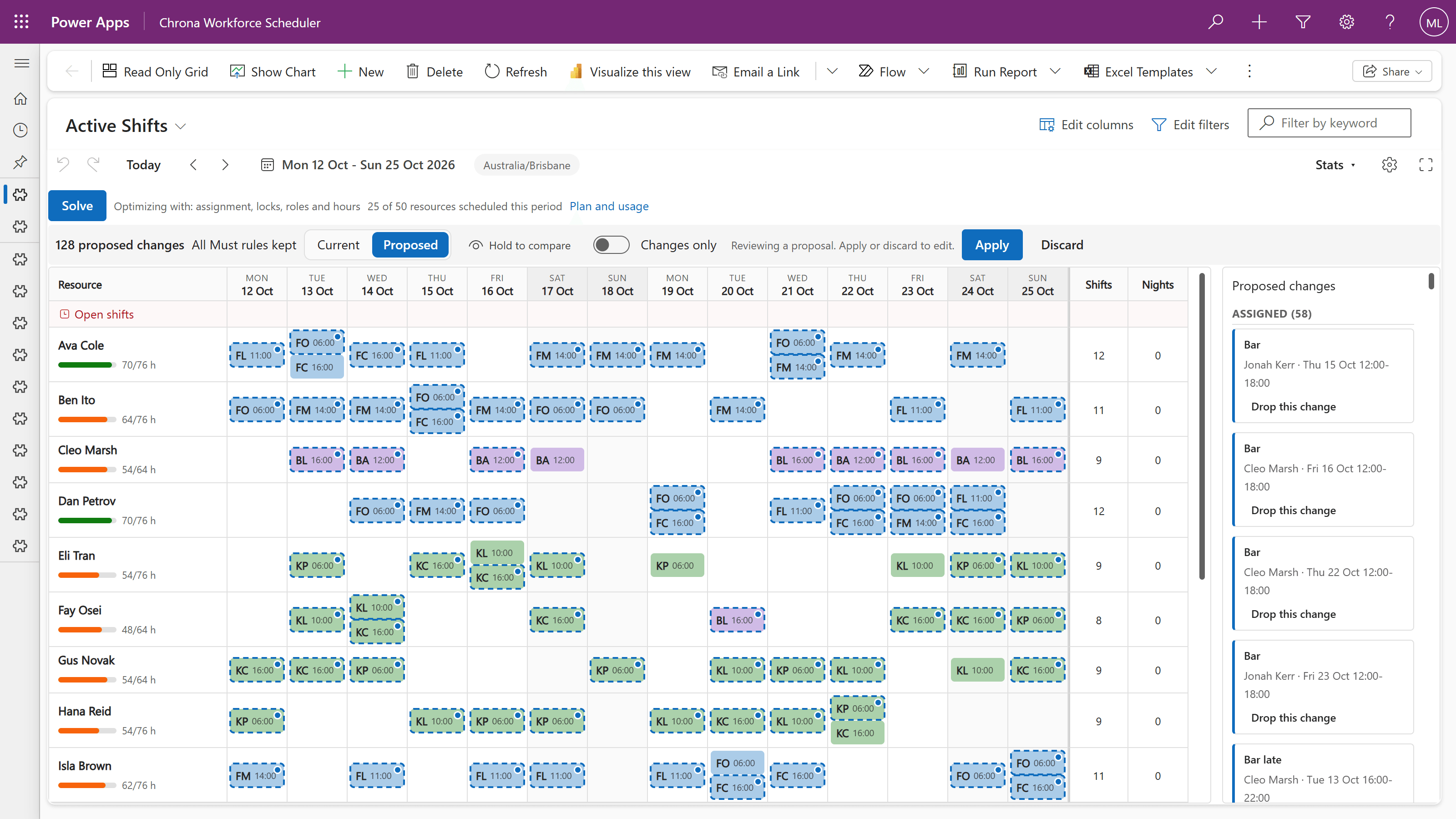Open scheduler settings gear next to Stats
The height and width of the screenshot is (819, 1456).
(x=1389, y=164)
